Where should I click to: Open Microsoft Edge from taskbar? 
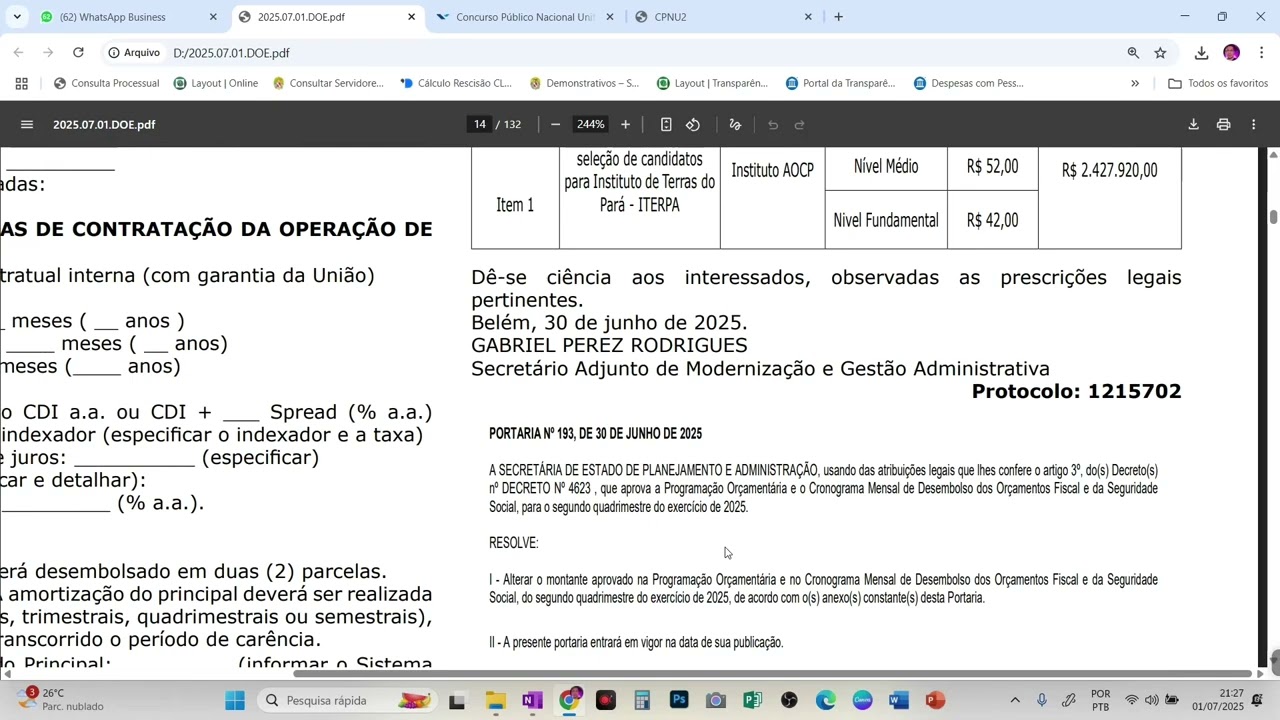[826, 700]
